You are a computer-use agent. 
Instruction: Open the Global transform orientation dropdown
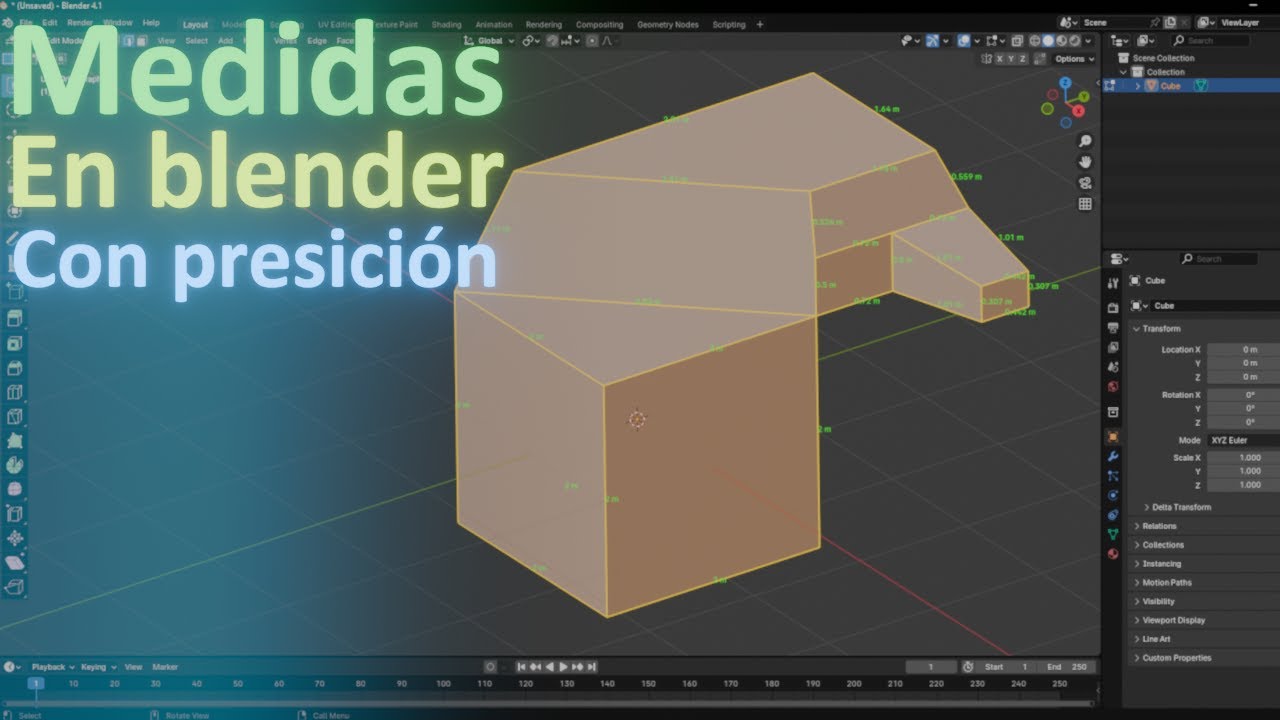click(x=490, y=41)
